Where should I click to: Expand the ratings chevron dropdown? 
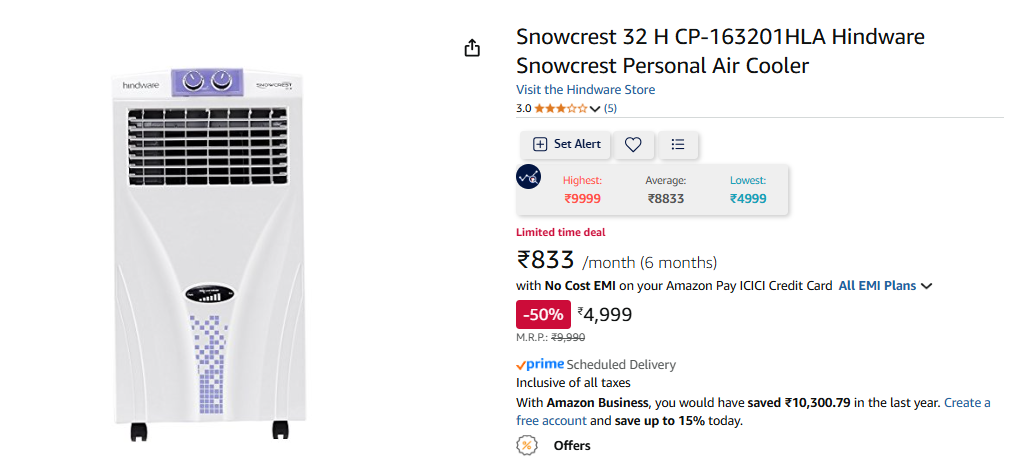[595, 109]
